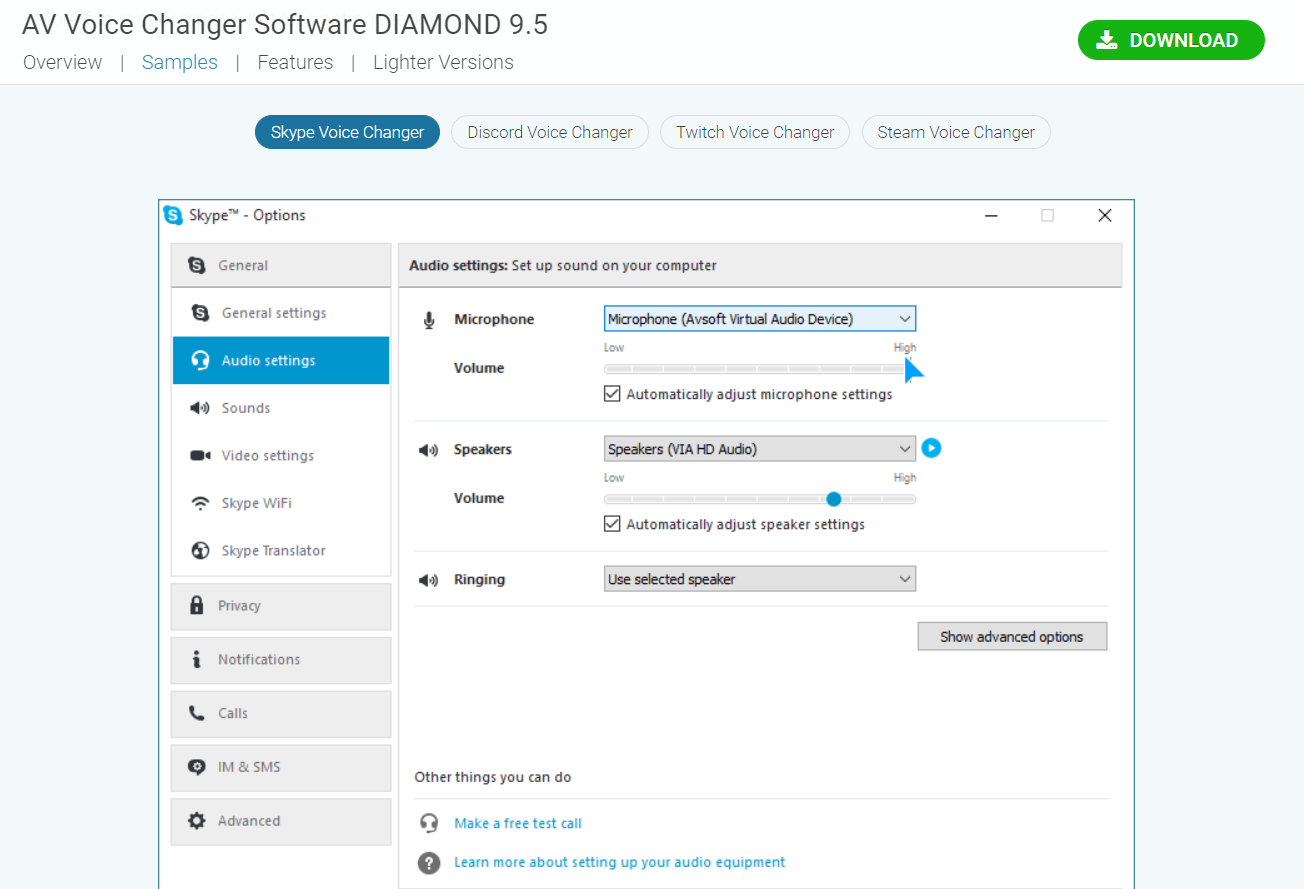The width and height of the screenshot is (1304, 889).
Task: Click the phone icon for Calls
Action: click(x=197, y=713)
